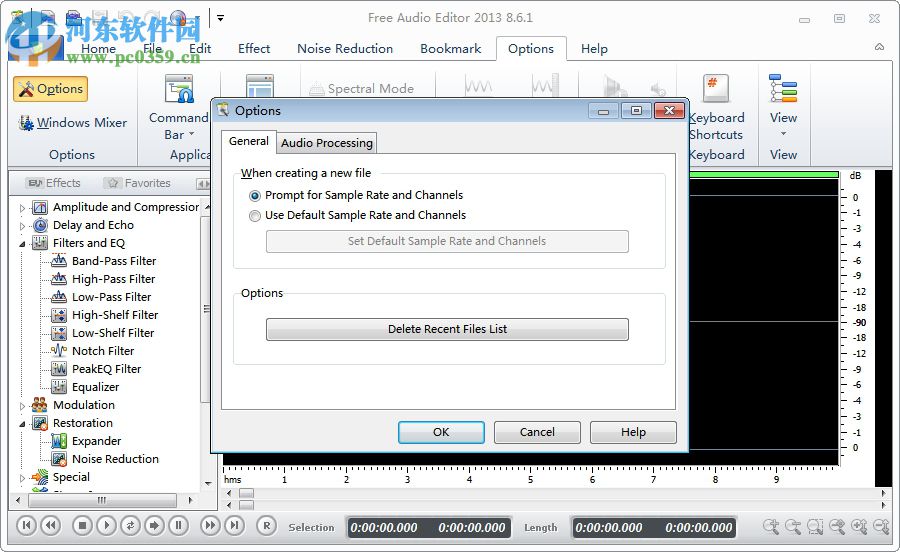Screen dimensions: 900x552
Task: Select Low-Shelf Filter effect
Action: pos(112,333)
